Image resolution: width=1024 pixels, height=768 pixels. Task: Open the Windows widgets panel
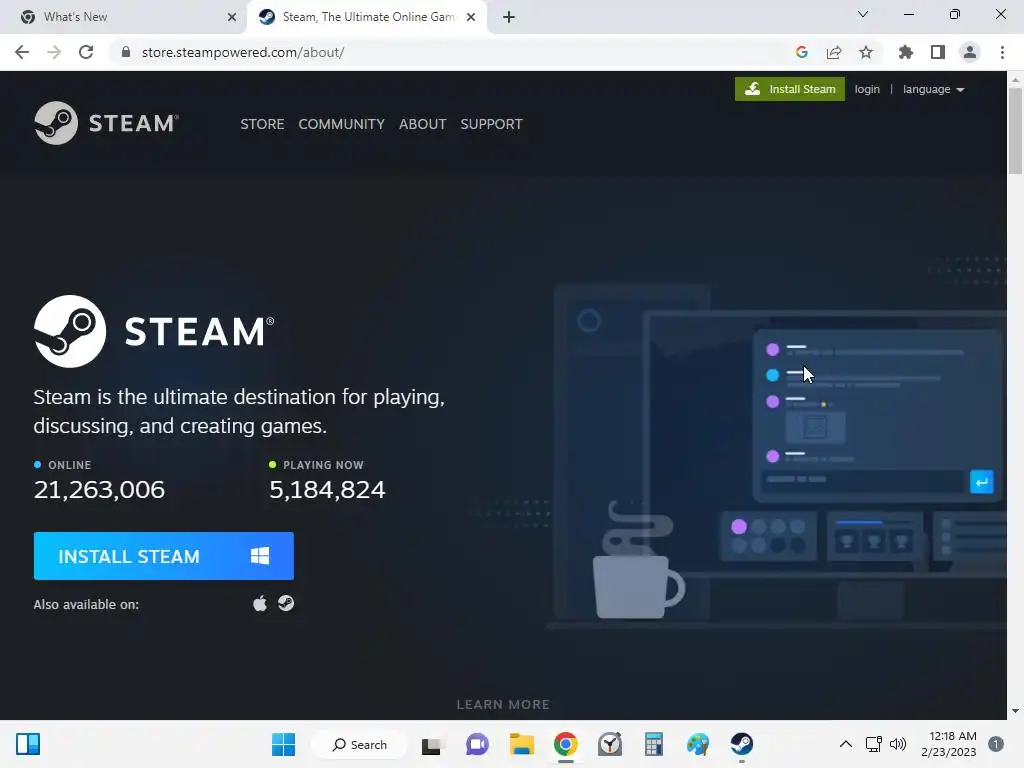28,744
